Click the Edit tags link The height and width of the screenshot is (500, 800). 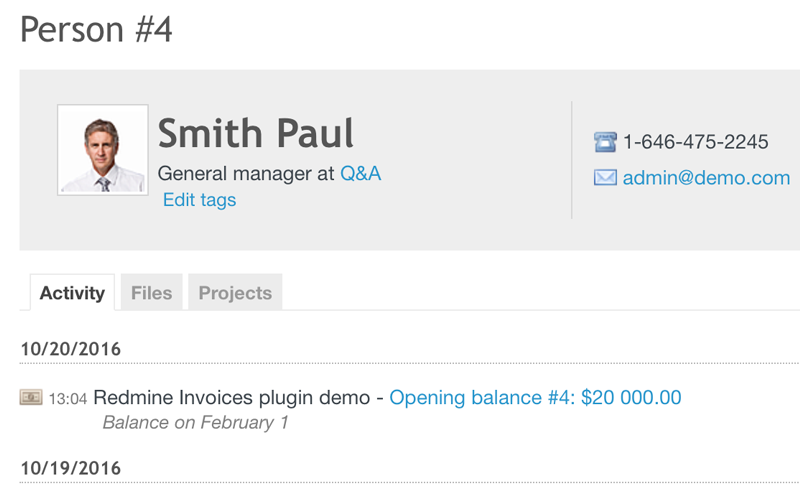(199, 200)
